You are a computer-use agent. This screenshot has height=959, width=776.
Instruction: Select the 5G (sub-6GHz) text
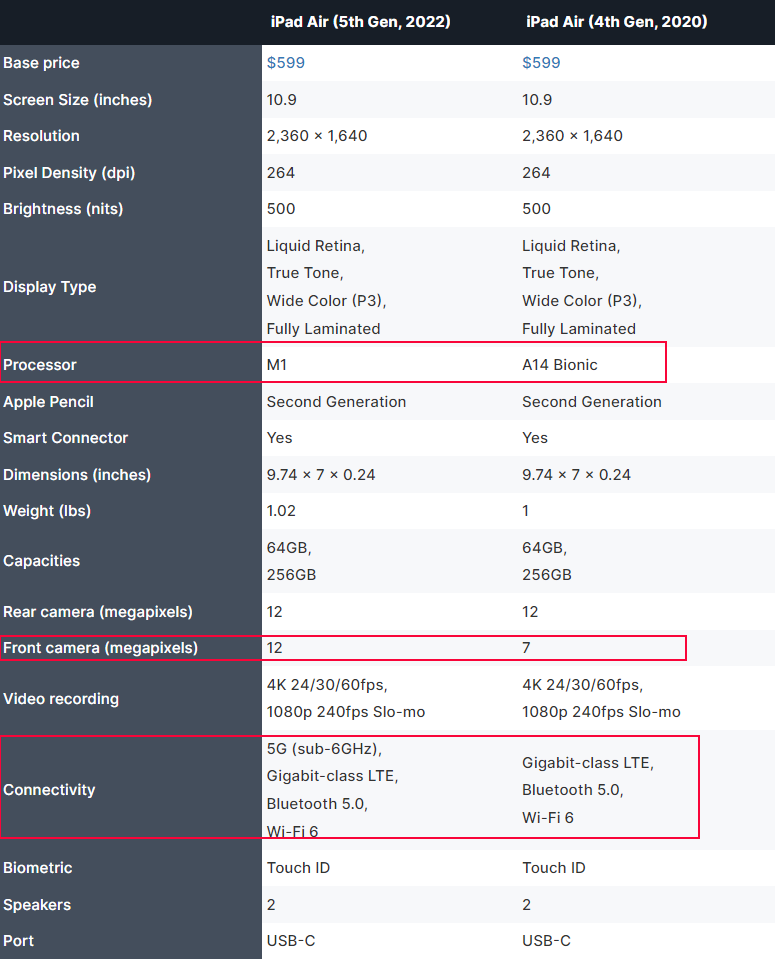(x=324, y=749)
